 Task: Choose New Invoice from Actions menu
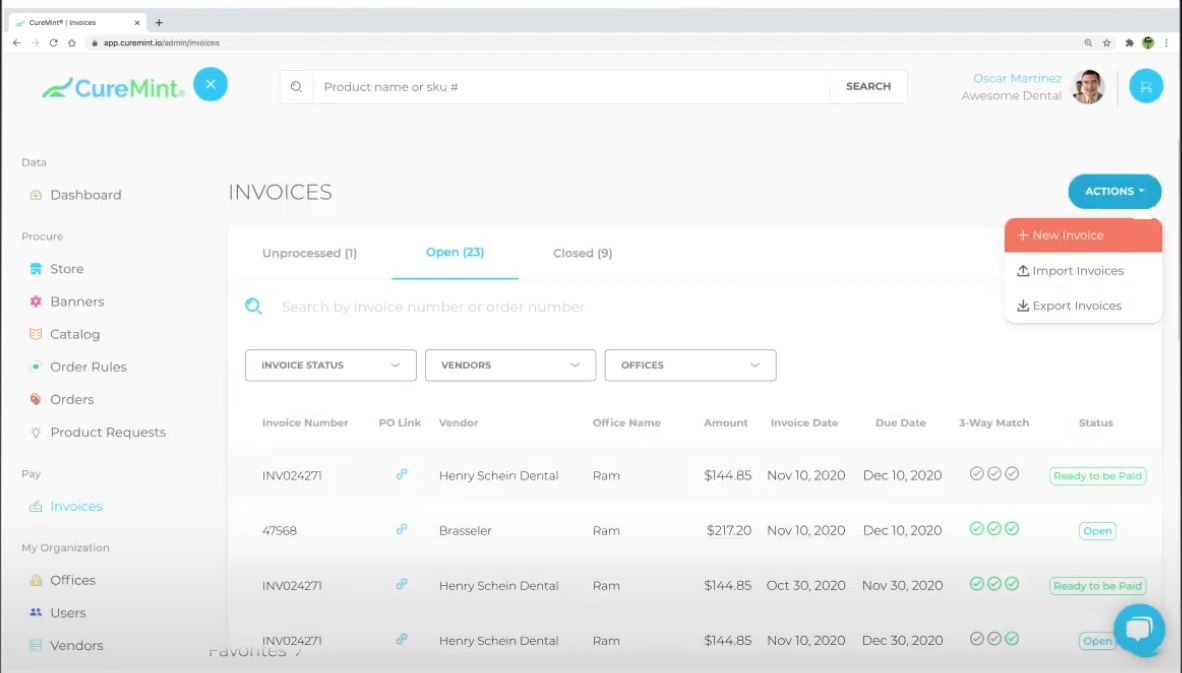click(x=1082, y=235)
